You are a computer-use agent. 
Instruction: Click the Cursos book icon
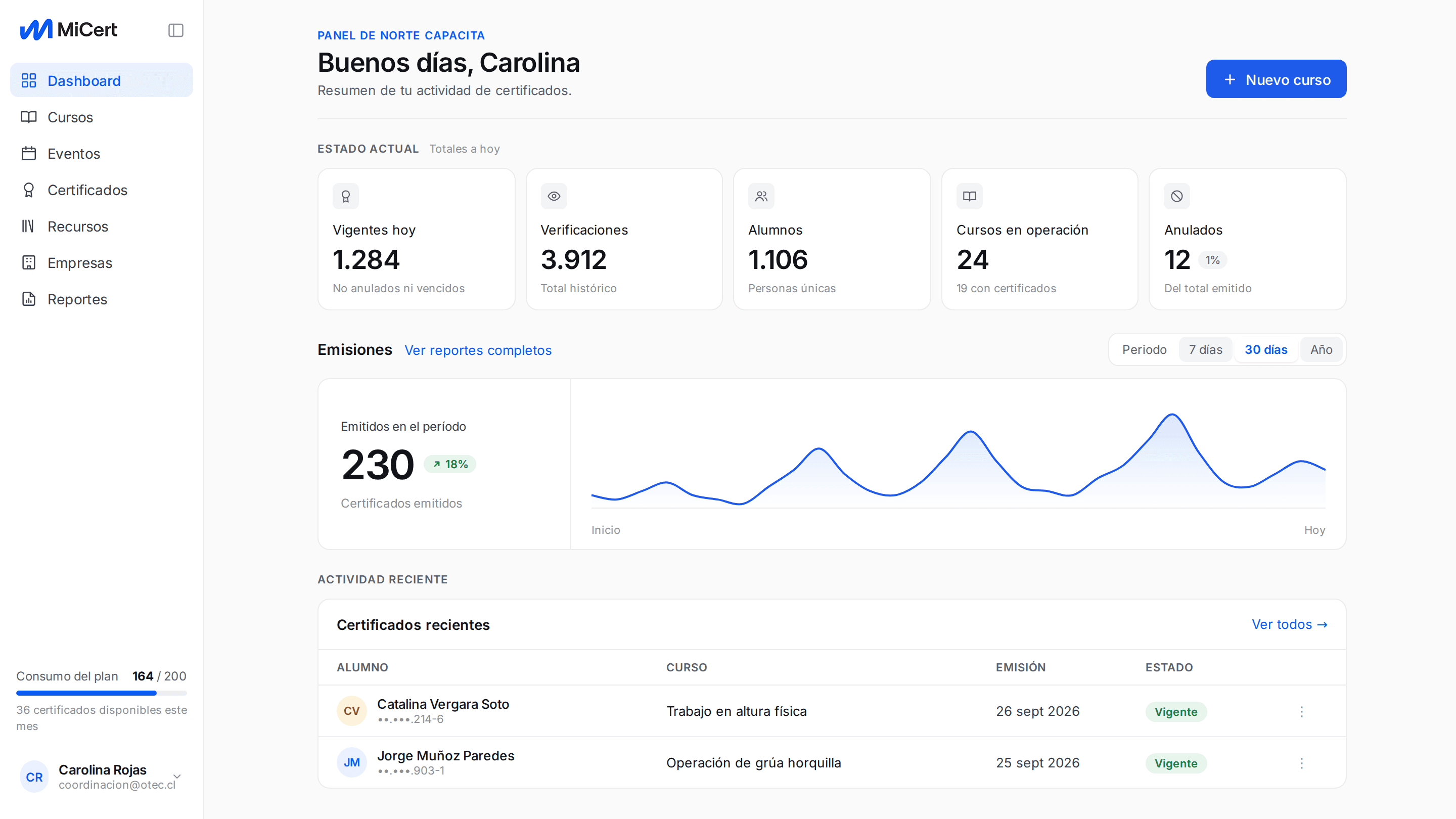[x=29, y=117]
